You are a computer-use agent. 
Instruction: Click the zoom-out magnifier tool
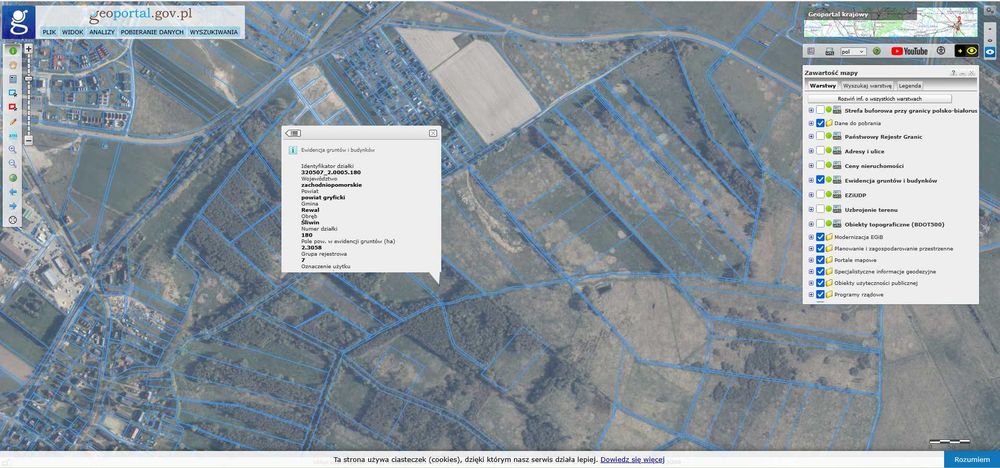[13, 164]
